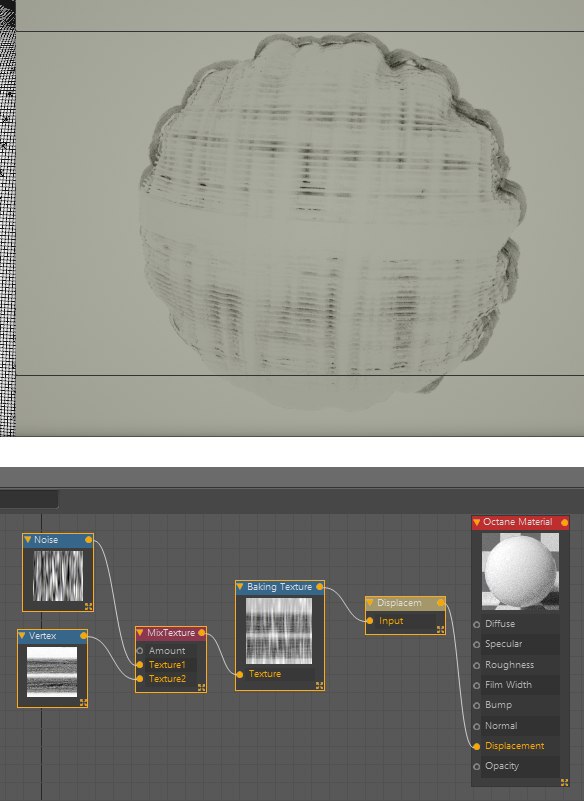Click the Displacement input port
Image resolution: width=584 pixels, height=801 pixels.
click(x=476, y=746)
